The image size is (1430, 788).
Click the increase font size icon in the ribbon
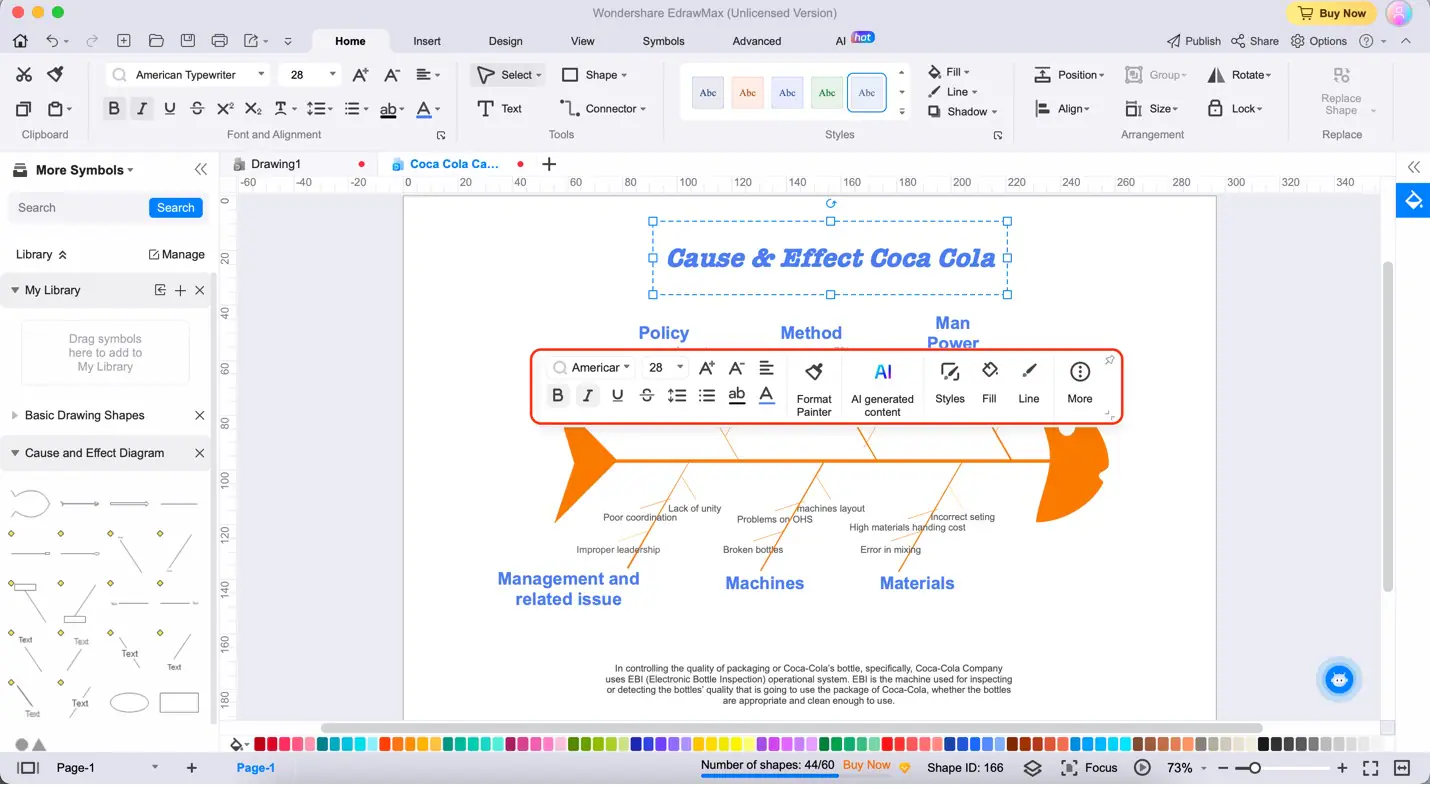tap(361, 75)
